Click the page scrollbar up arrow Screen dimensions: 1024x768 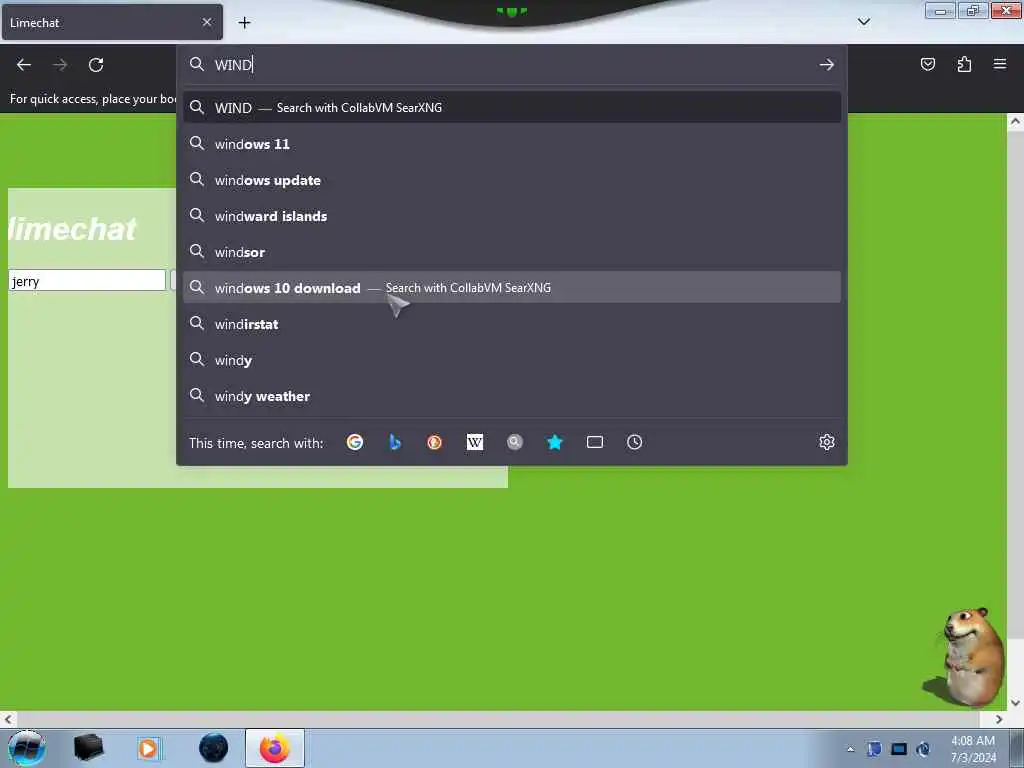[x=1015, y=121]
